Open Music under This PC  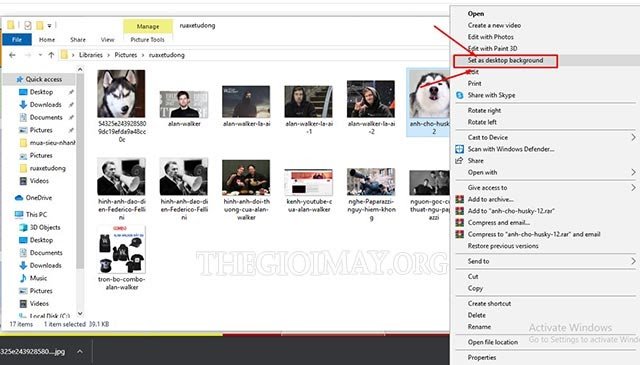point(38,278)
